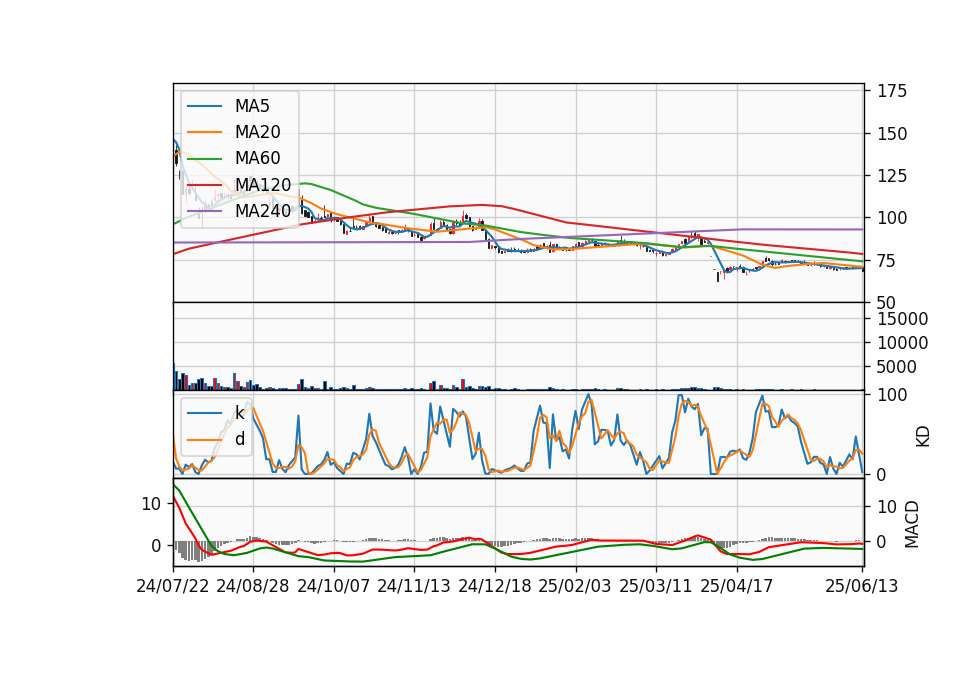The width and height of the screenshot is (960, 690).
Task: Click the MA120 legend label
Action: coord(263,185)
